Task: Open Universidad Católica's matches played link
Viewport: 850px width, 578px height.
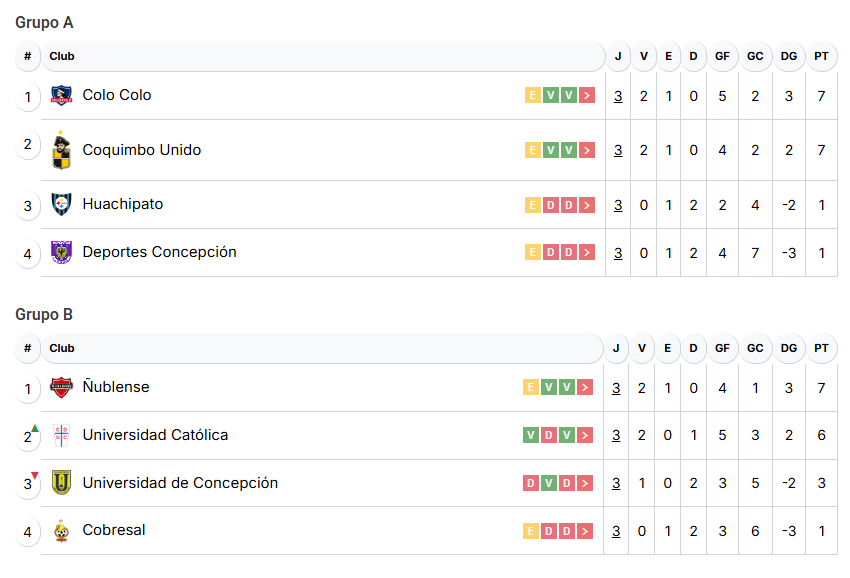Action: tap(616, 436)
